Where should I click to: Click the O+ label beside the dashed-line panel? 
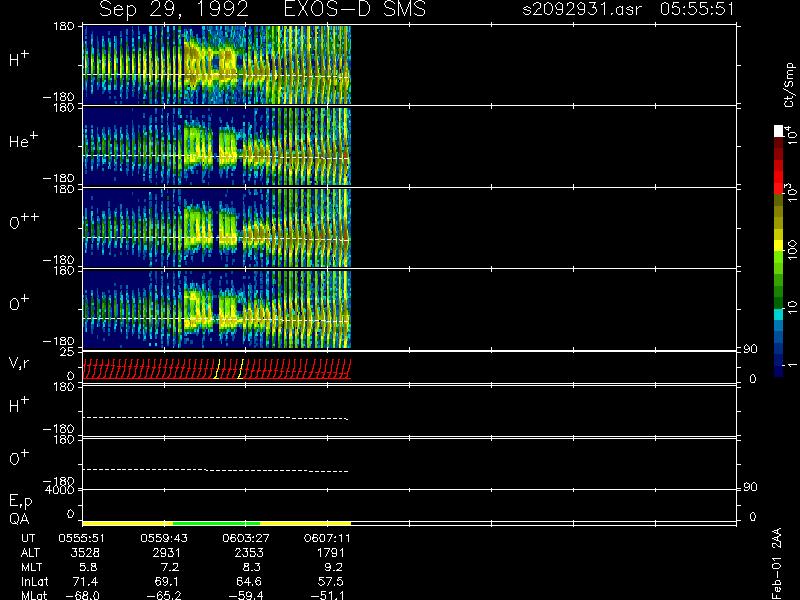(x=19, y=458)
